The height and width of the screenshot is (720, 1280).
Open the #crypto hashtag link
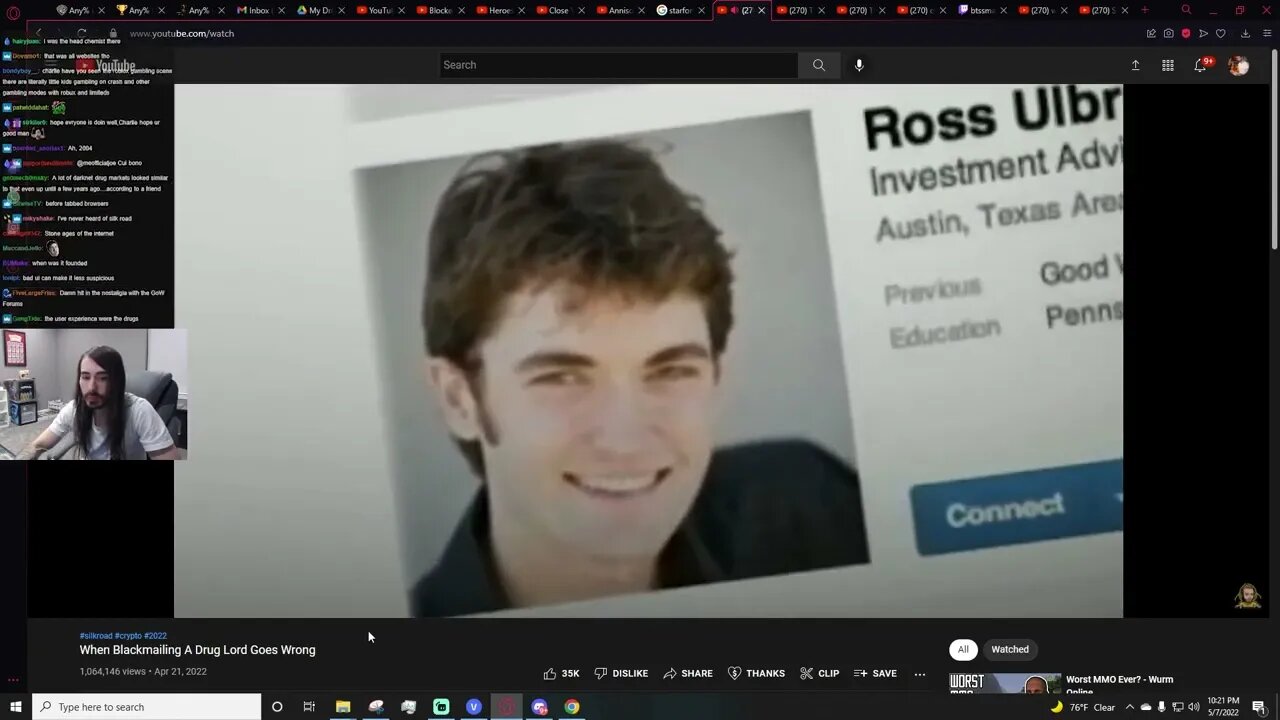tap(128, 636)
